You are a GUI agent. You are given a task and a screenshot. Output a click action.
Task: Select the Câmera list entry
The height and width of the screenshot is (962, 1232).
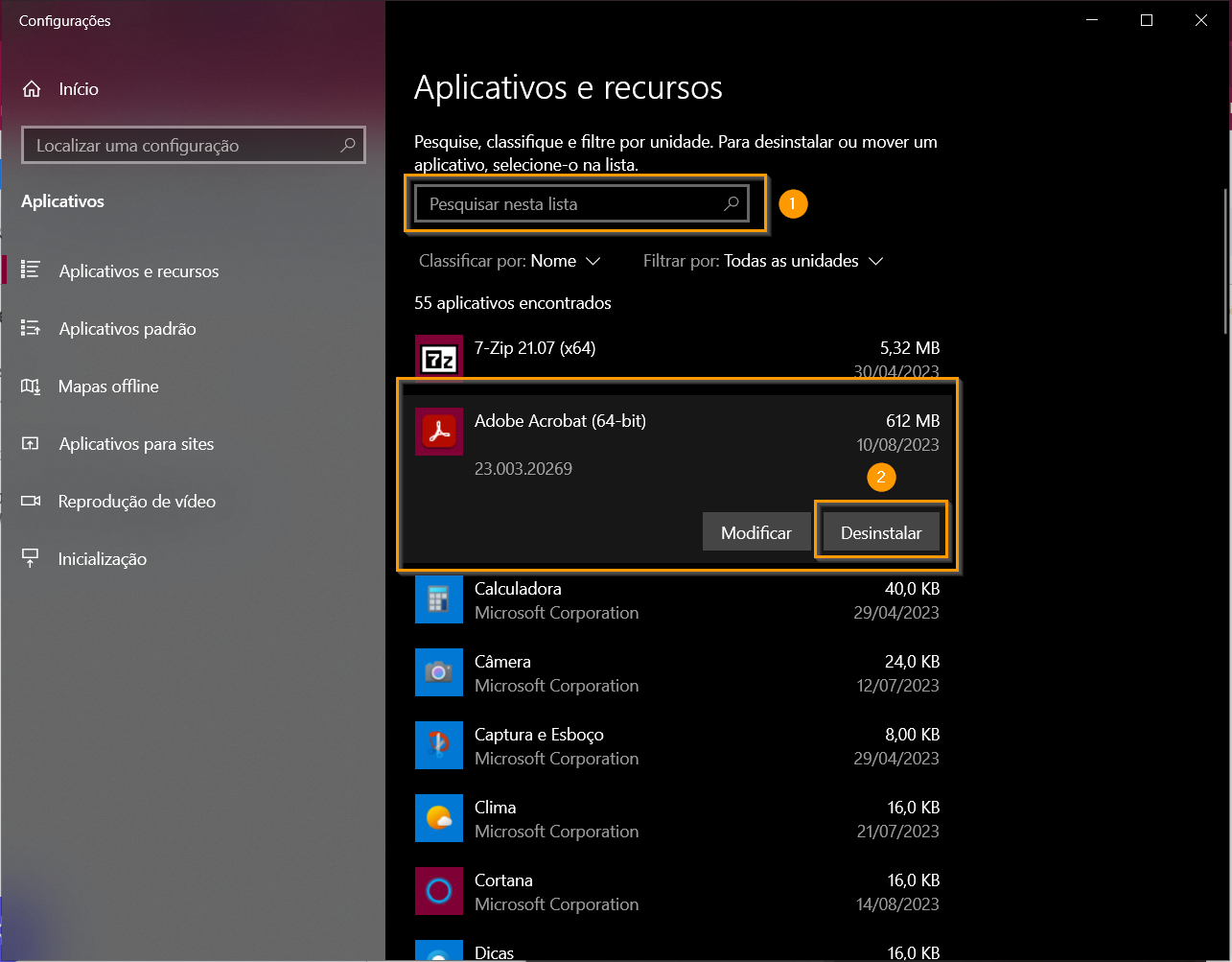(x=677, y=672)
